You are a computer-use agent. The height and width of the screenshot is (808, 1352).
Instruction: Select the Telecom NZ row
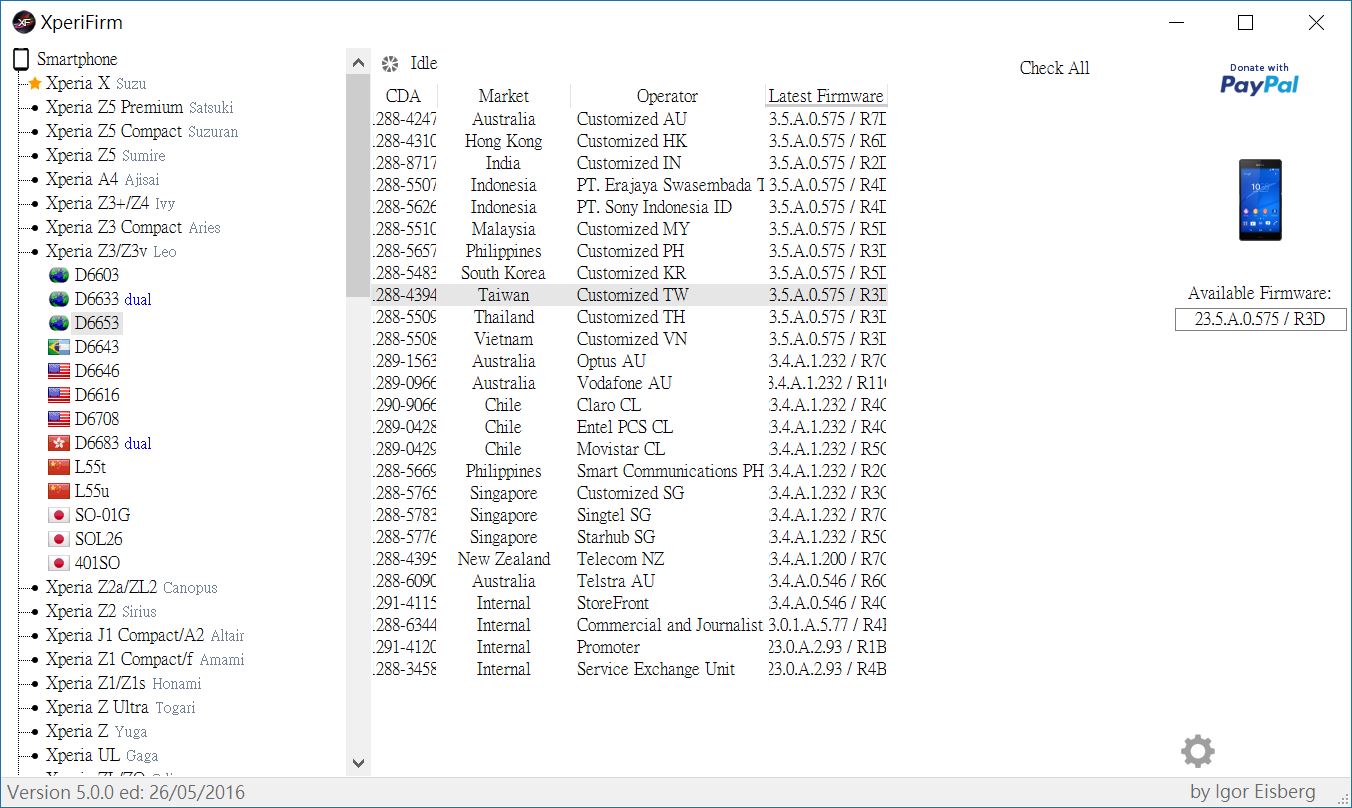[x=629, y=559]
